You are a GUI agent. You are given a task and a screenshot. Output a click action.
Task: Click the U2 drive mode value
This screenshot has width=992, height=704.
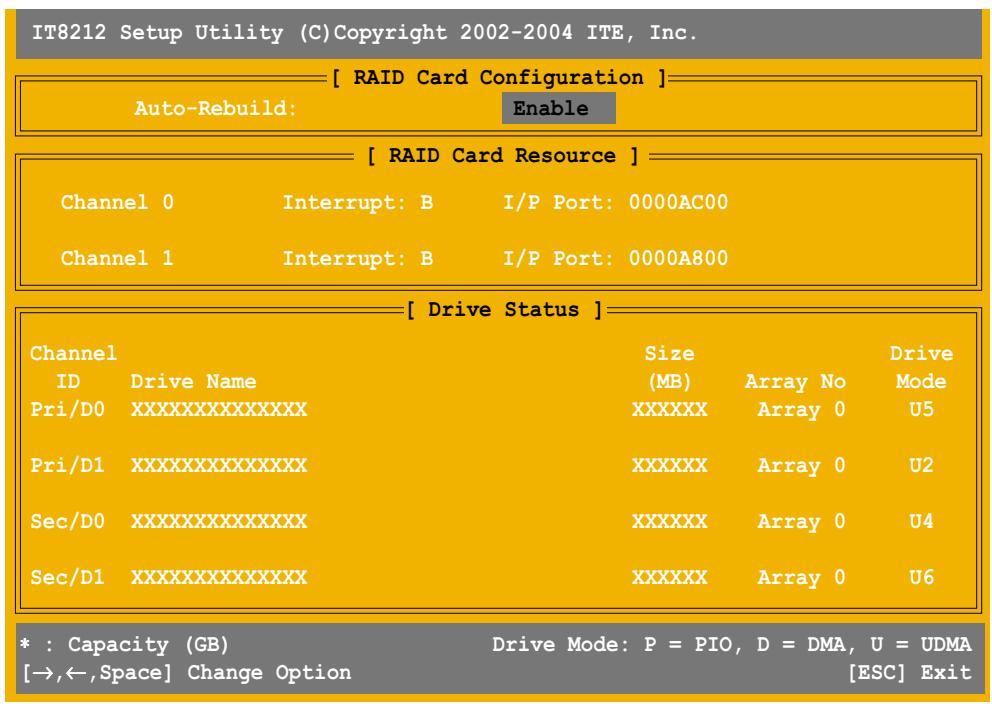point(921,466)
